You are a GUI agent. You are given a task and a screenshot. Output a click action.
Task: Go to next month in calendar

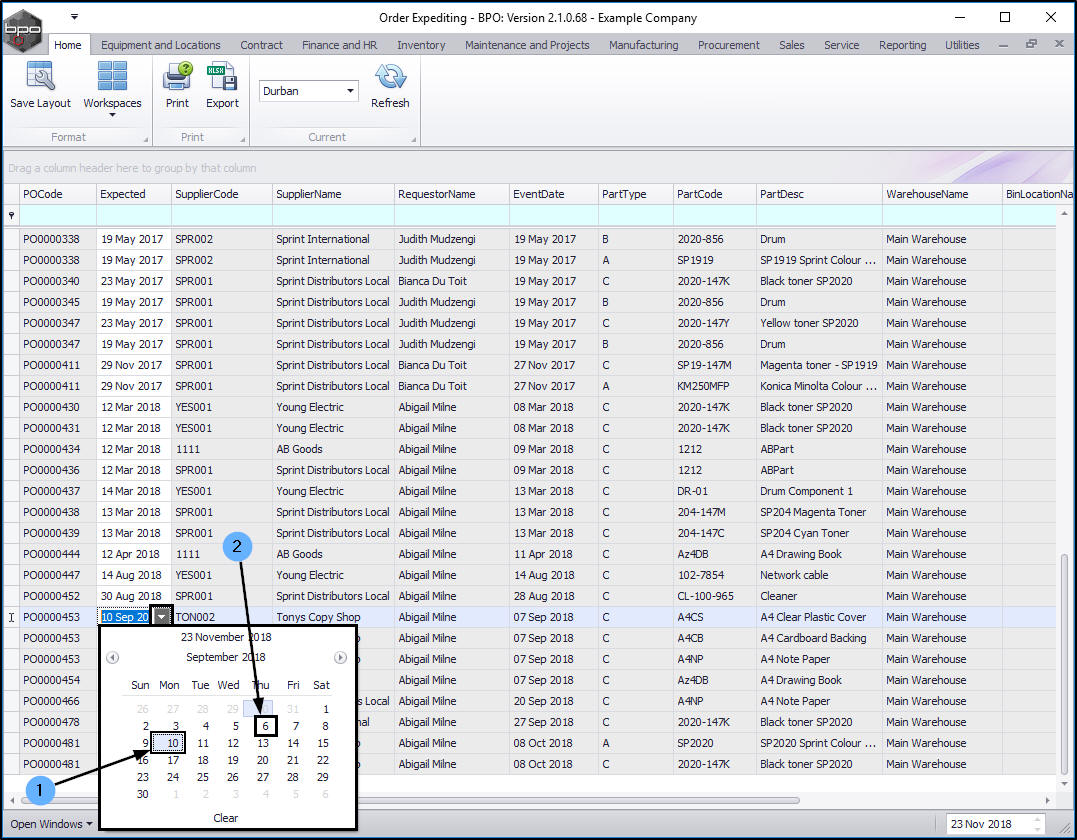pyautogui.click(x=340, y=658)
